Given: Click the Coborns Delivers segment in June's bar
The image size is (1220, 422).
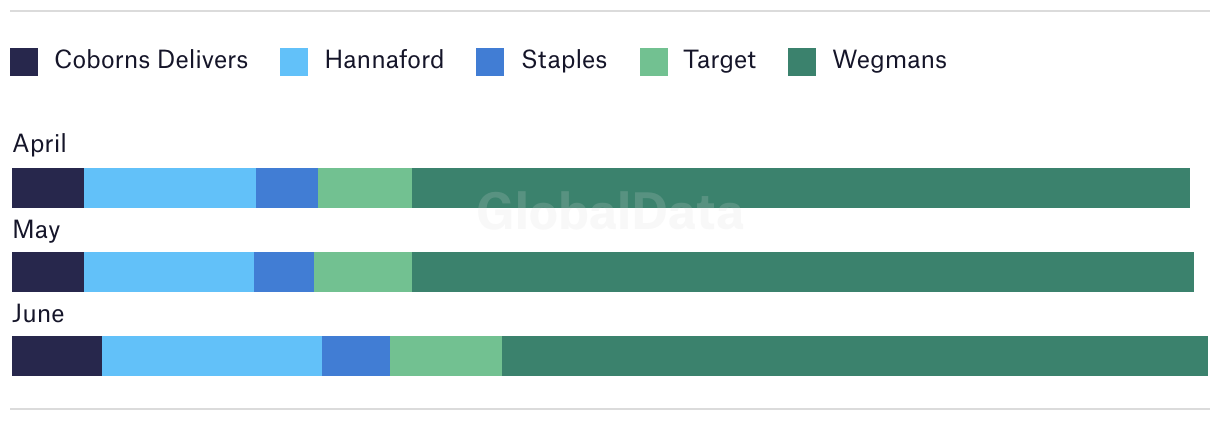Looking at the screenshot, I should click(x=57, y=356).
